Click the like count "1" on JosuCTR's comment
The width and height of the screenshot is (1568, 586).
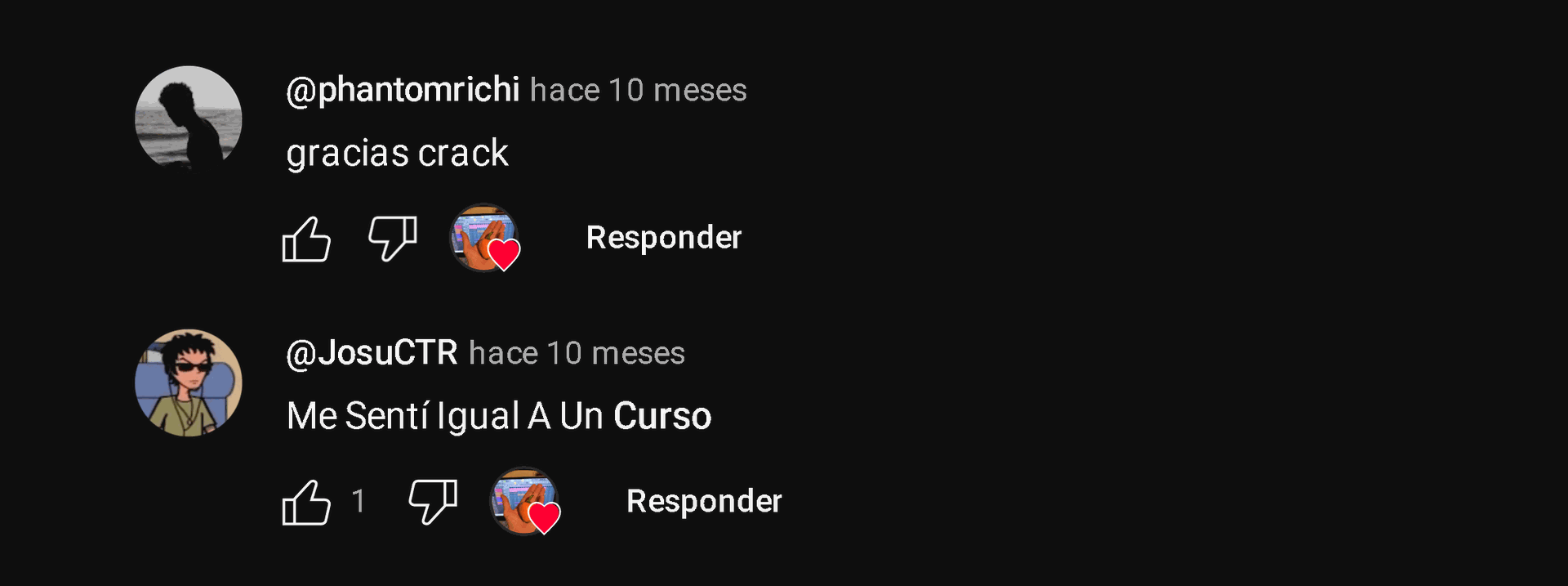click(x=359, y=501)
